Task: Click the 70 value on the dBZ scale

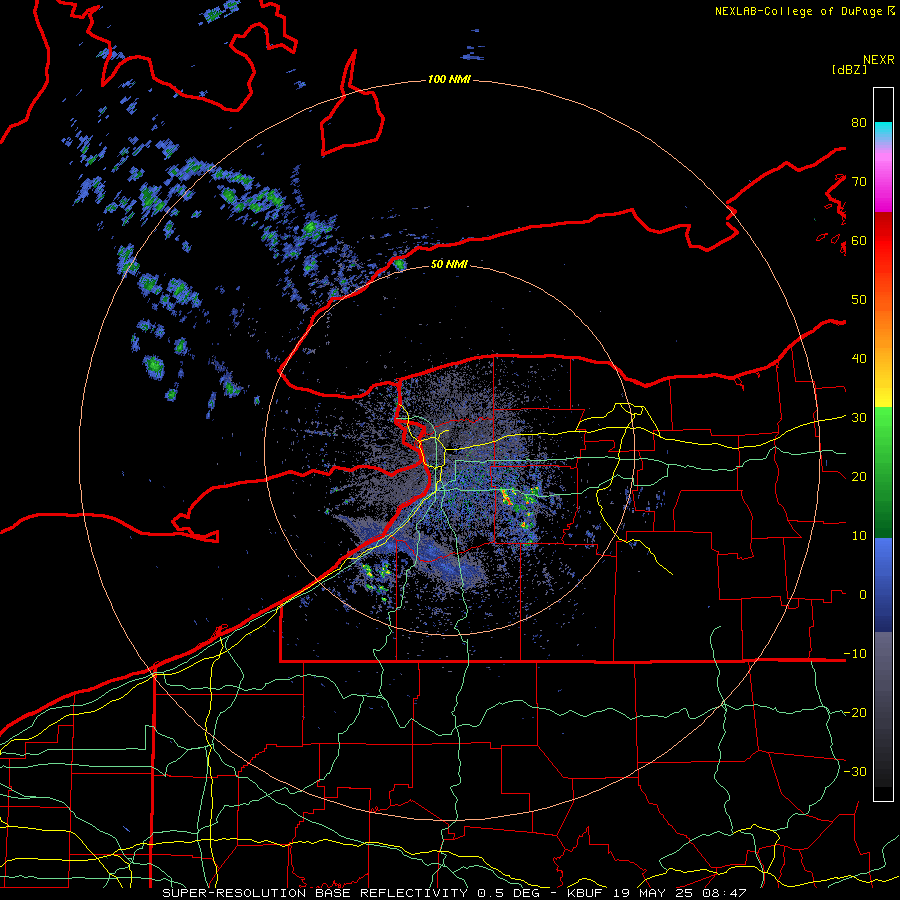Action: pyautogui.click(x=859, y=182)
